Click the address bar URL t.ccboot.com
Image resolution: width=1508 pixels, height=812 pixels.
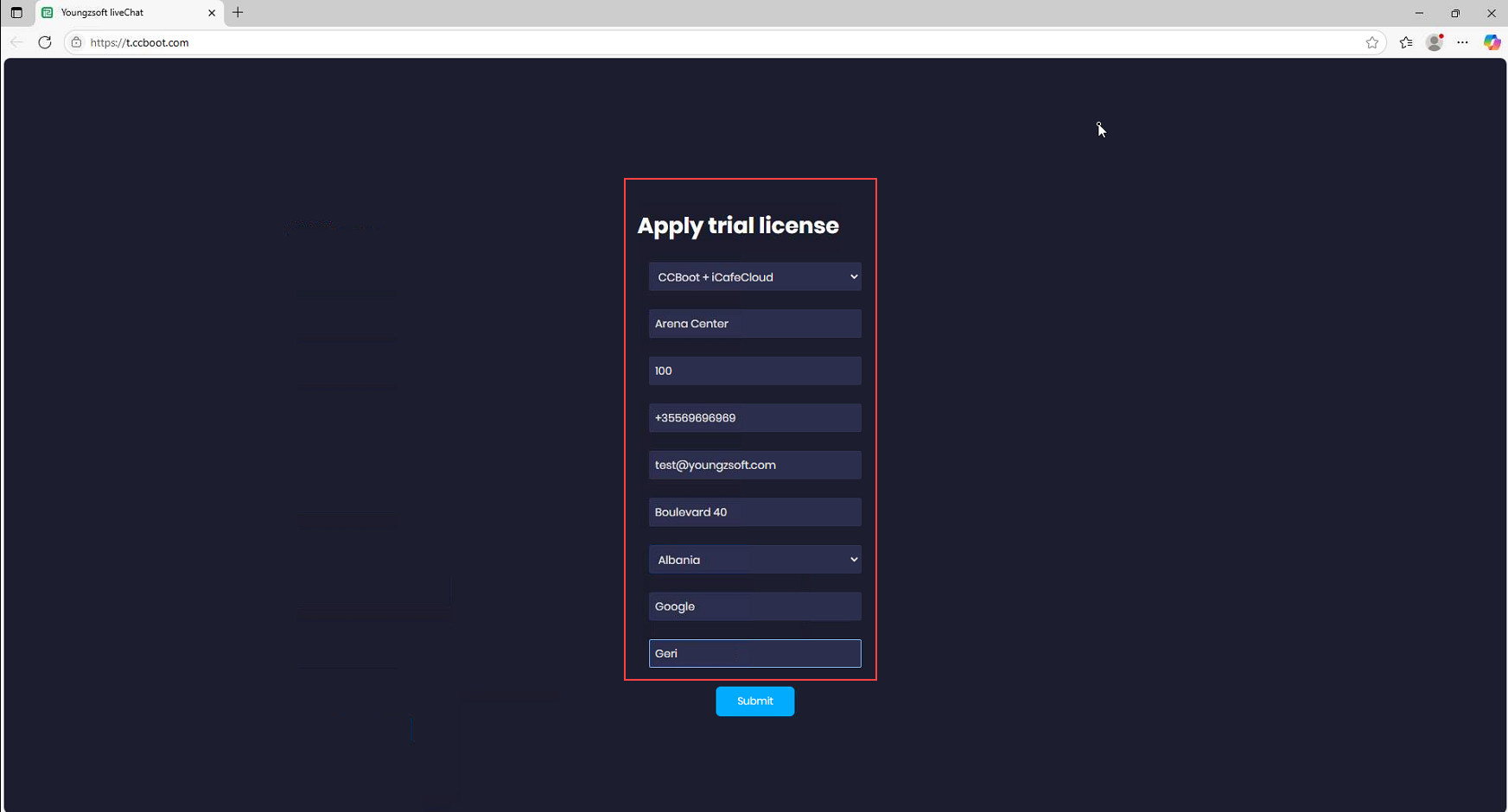click(x=139, y=42)
